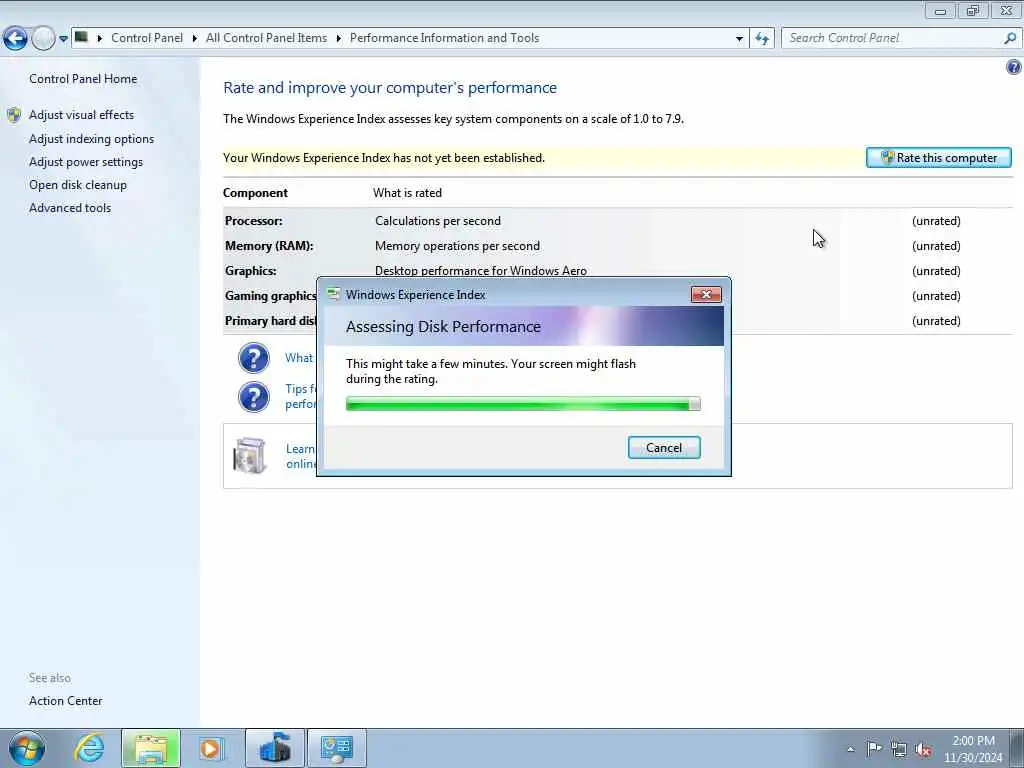Open Windows Media Player taskbar icon
Image resolution: width=1024 pixels, height=768 pixels.
coord(211,748)
